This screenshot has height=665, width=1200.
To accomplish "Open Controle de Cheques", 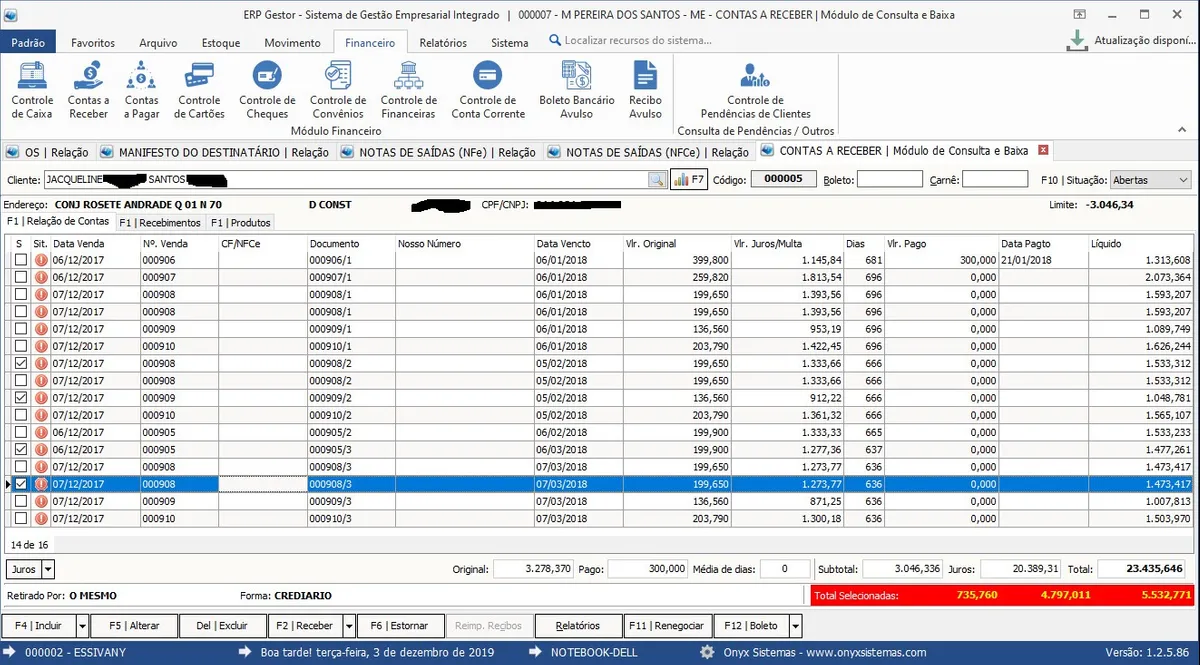I will point(267,89).
